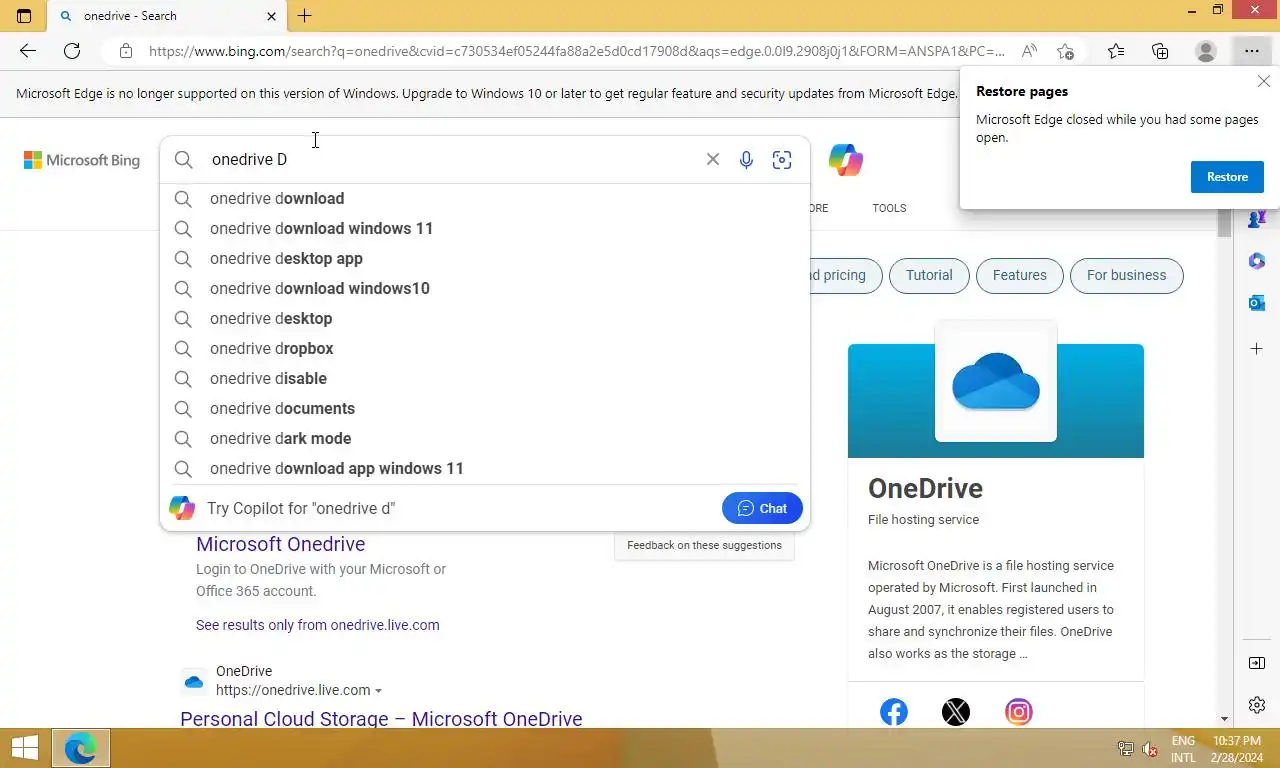The height and width of the screenshot is (768, 1280).
Task: Expand the onedrive.live.com URL dropdown arrow
Action: [379, 691]
